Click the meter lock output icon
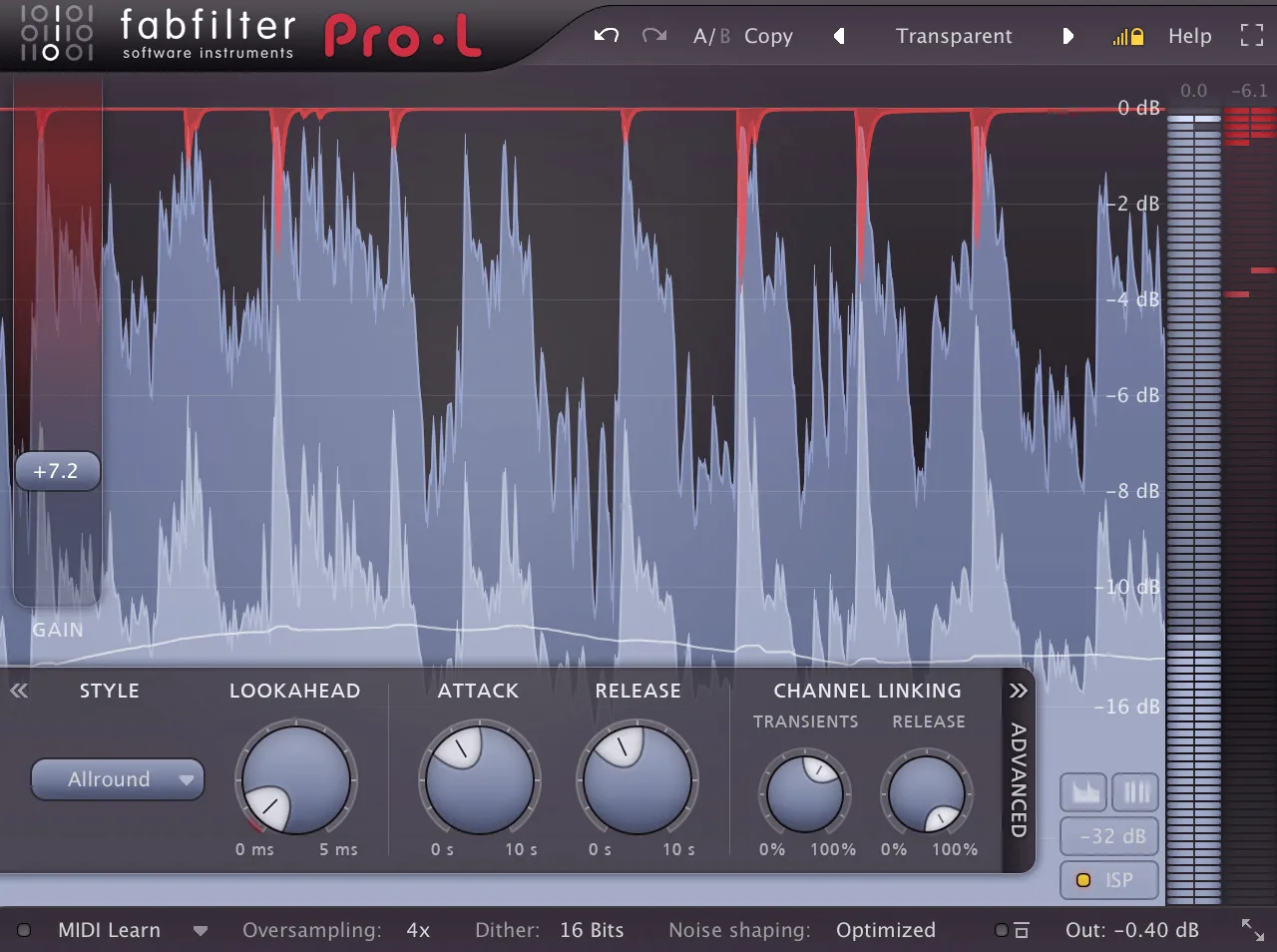This screenshot has width=1277, height=952. pyautogui.click(x=1128, y=37)
